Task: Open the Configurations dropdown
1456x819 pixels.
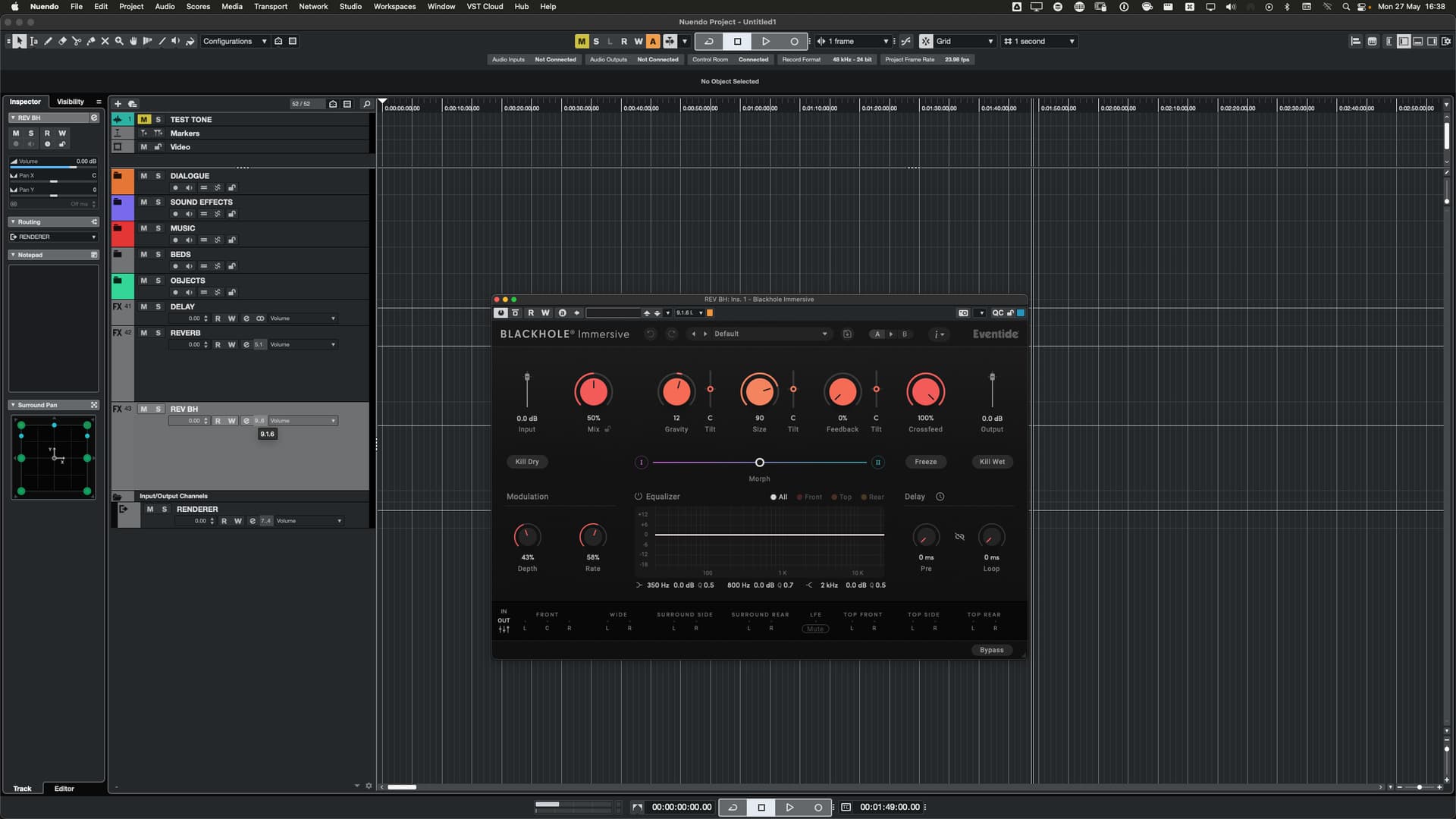Action: [234, 41]
